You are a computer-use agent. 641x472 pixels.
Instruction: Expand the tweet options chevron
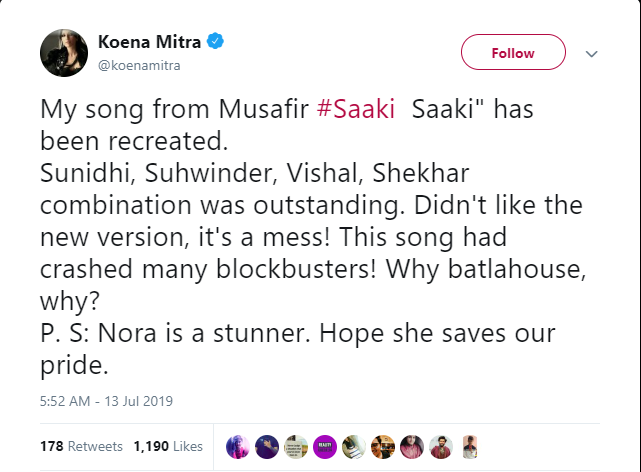[x=591, y=54]
